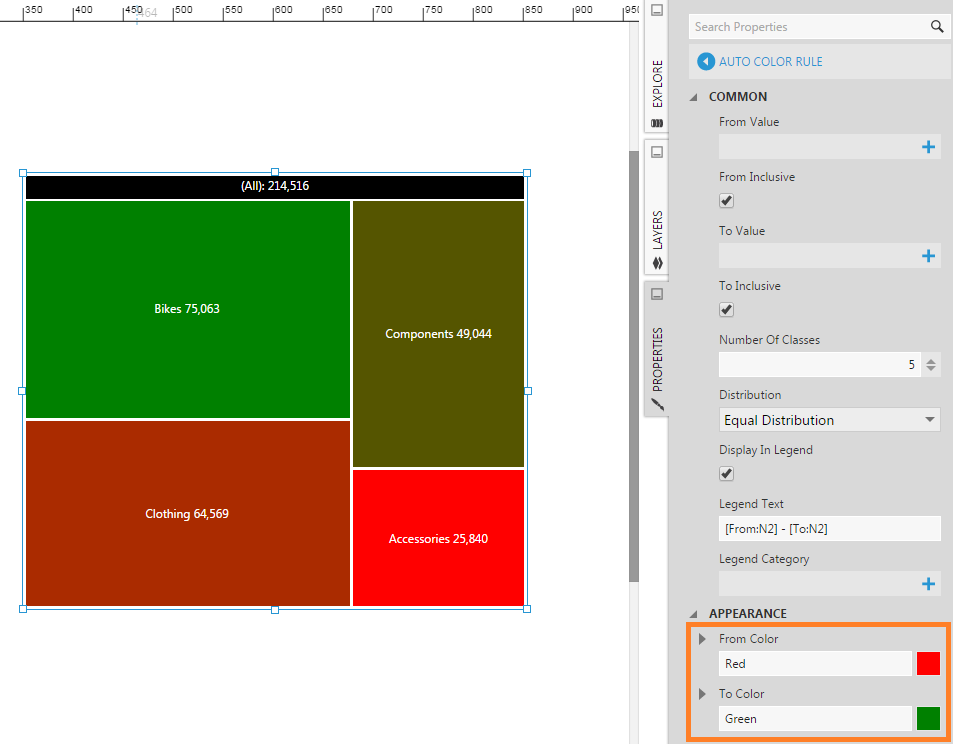Click the back arrow beside AUTO COLOR RULE
This screenshot has width=953, height=744.
pos(706,62)
